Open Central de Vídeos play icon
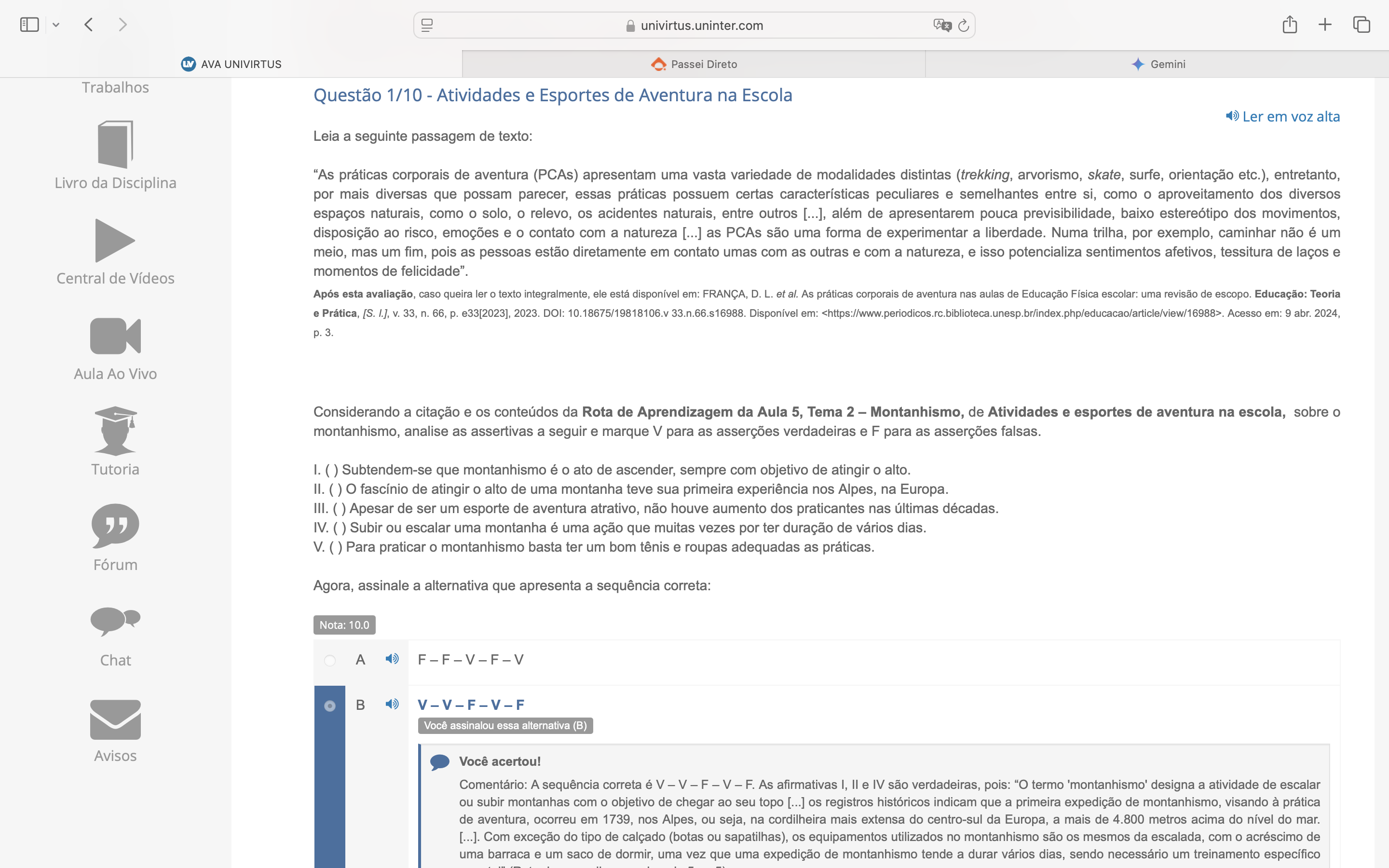Viewport: 1389px width, 868px height. click(115, 241)
